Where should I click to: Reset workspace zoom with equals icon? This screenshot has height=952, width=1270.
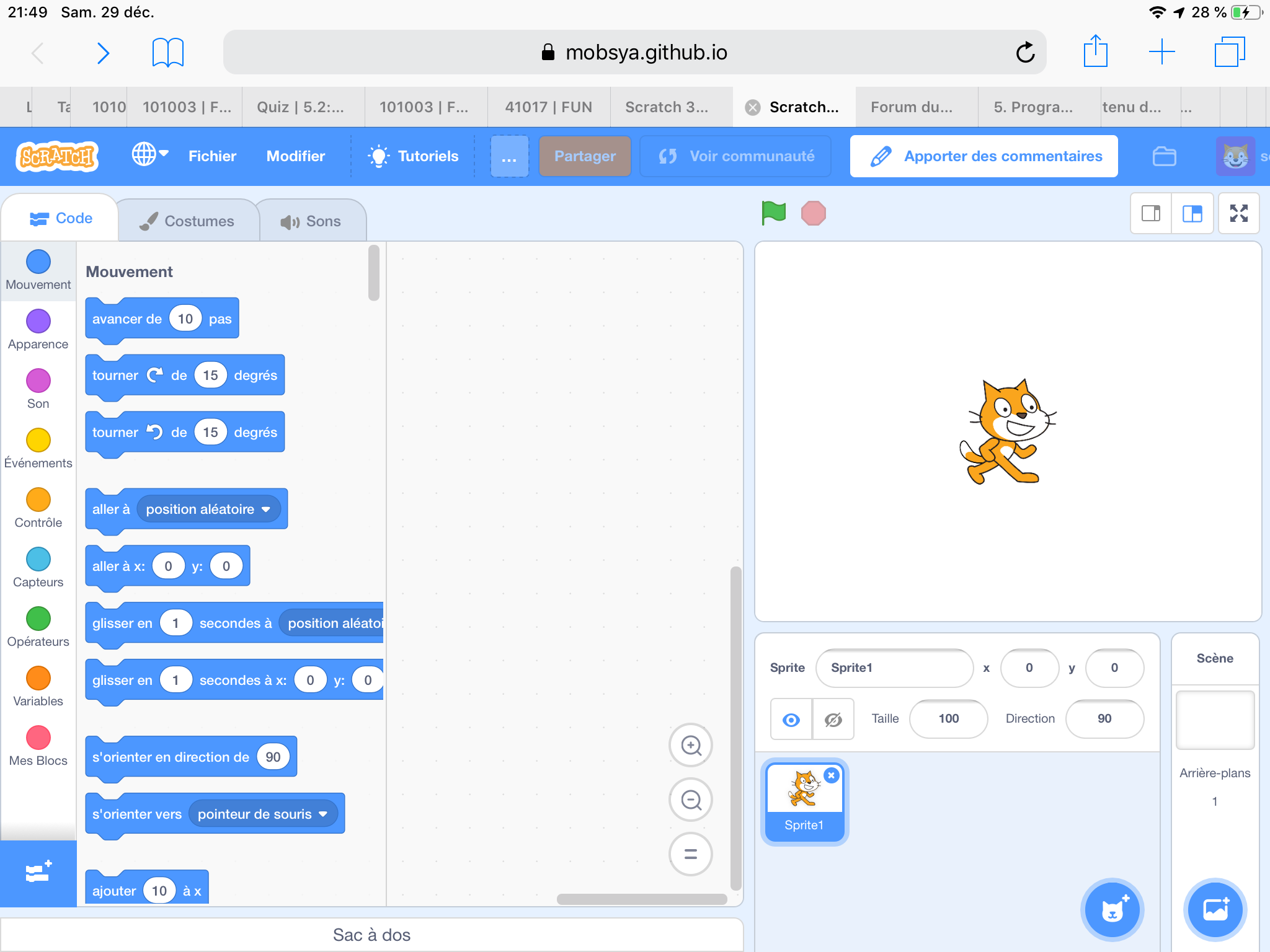[691, 854]
